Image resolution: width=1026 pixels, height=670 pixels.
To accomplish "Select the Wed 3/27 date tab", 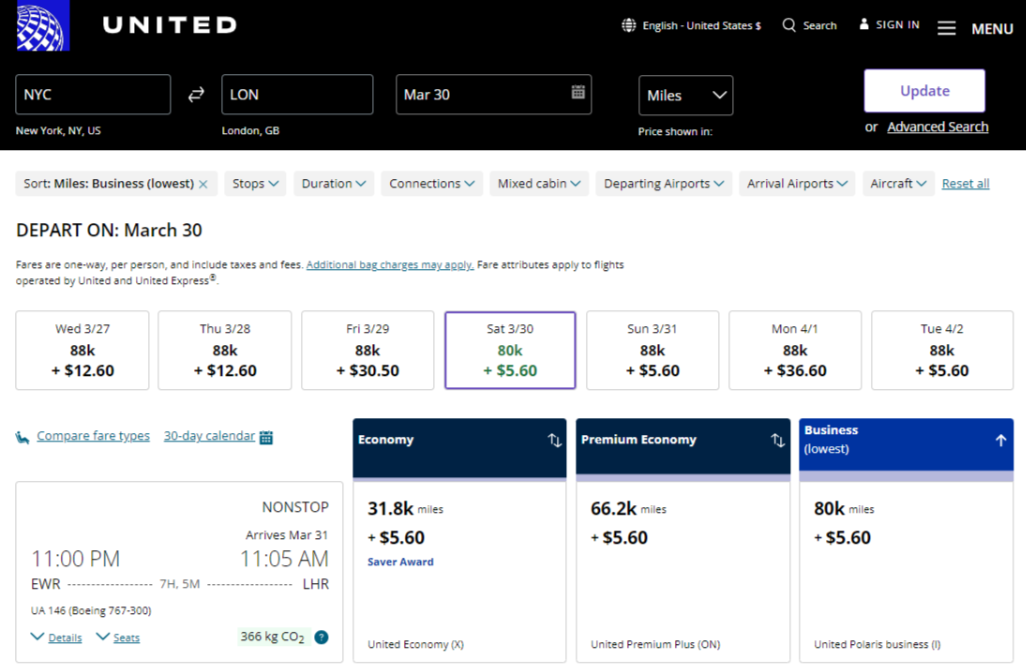I will pyautogui.click(x=82, y=350).
